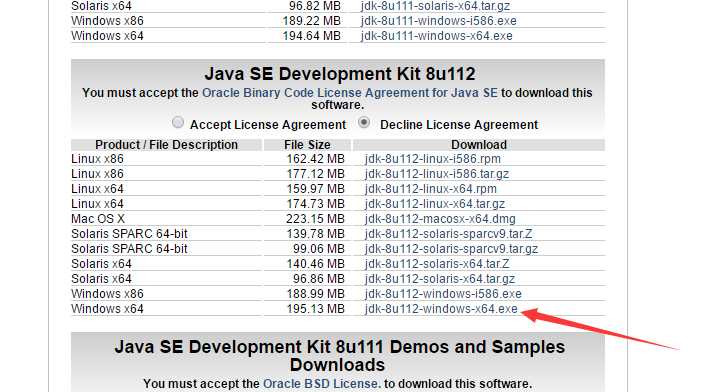Screen dimensions: 711x392
Task: Click the 189.22 MB file size
Action: pos(312,21)
